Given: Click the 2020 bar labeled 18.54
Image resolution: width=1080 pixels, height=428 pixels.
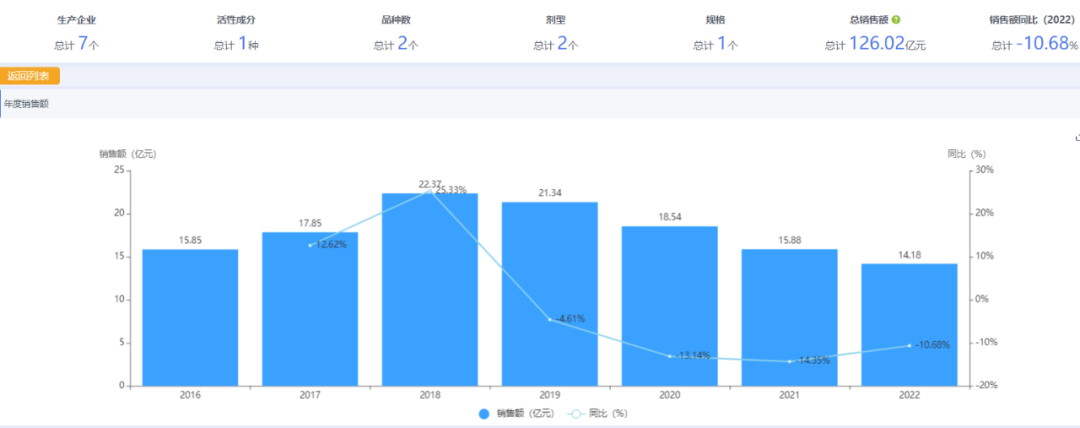Looking at the screenshot, I should 669,306.
